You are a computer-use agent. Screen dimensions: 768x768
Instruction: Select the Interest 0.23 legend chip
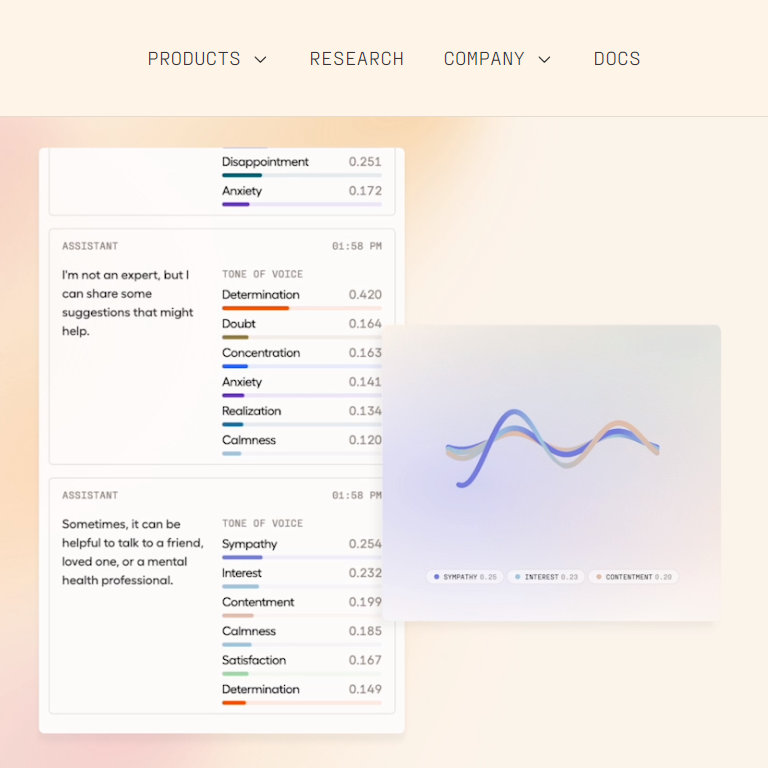[546, 577]
